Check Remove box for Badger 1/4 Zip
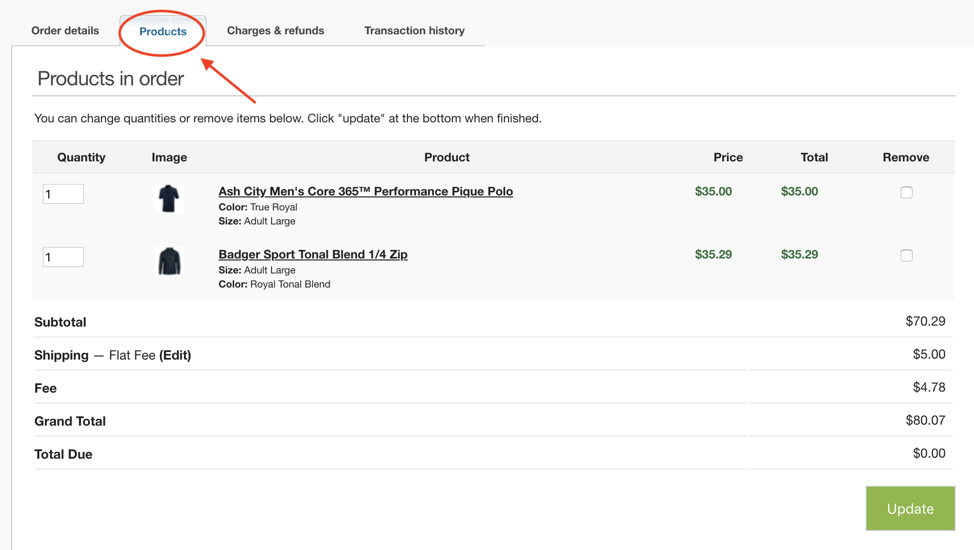This screenshot has width=974, height=550. 906,255
